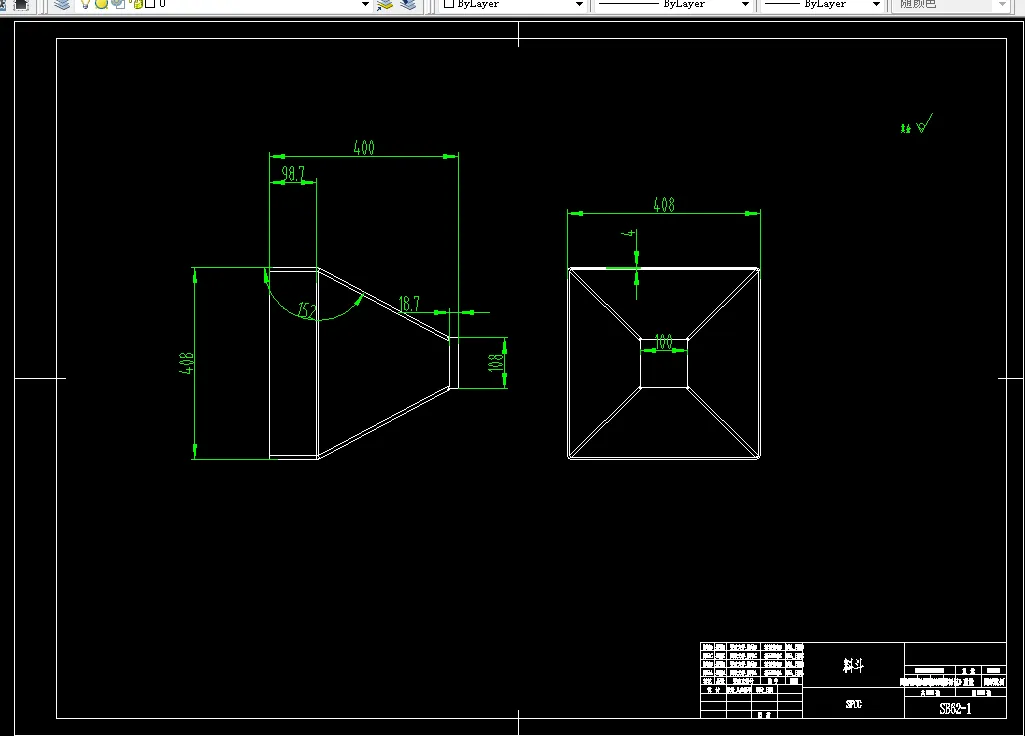This screenshot has width=1025, height=736.
Task: Open the Layer Properties Manager icon
Action: point(62,5)
